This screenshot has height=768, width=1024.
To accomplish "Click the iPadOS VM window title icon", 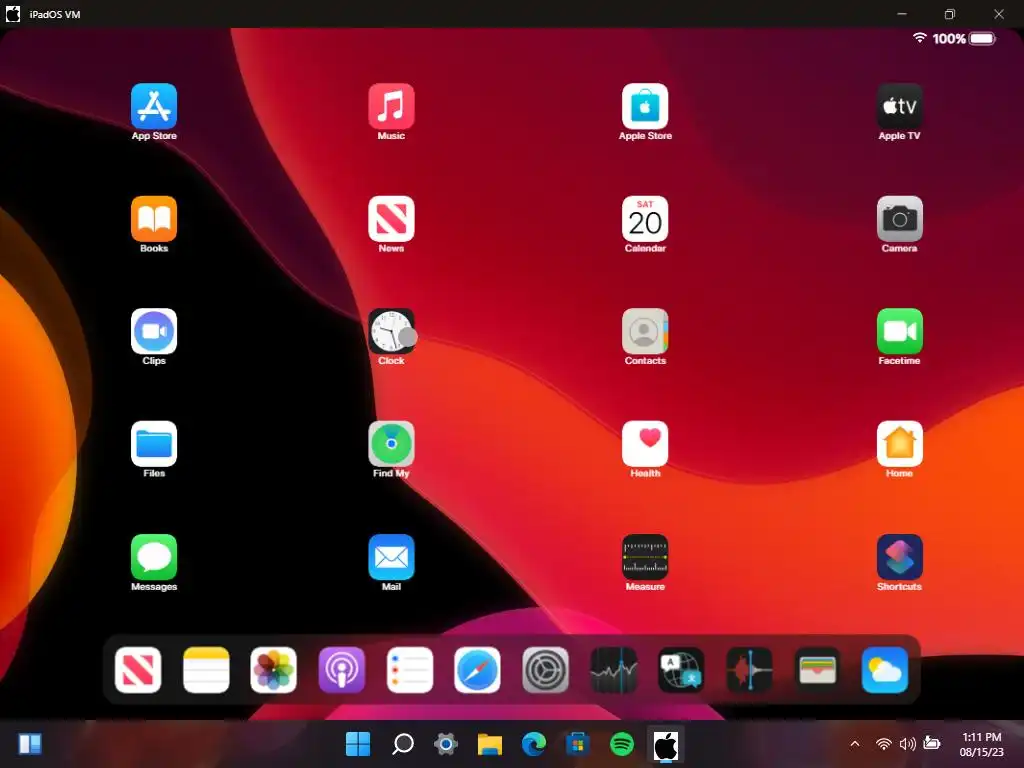I will pos(13,14).
